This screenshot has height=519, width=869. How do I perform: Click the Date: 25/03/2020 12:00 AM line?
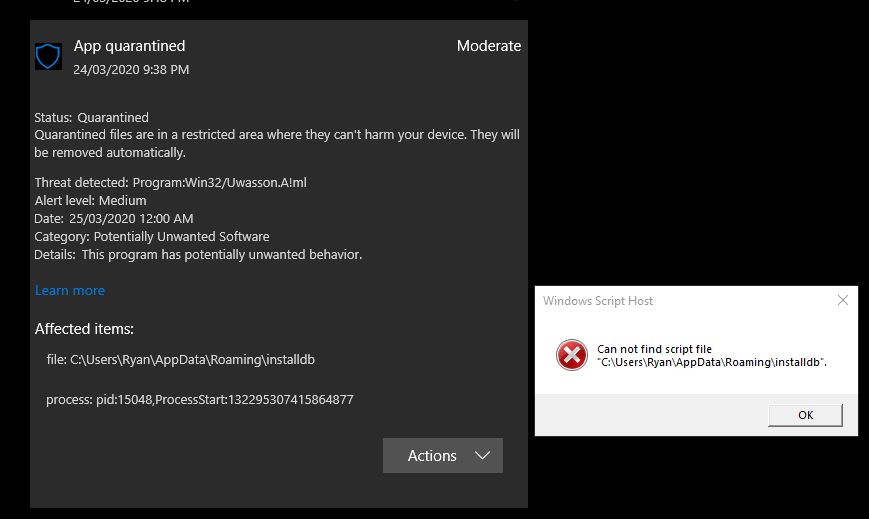pos(114,218)
